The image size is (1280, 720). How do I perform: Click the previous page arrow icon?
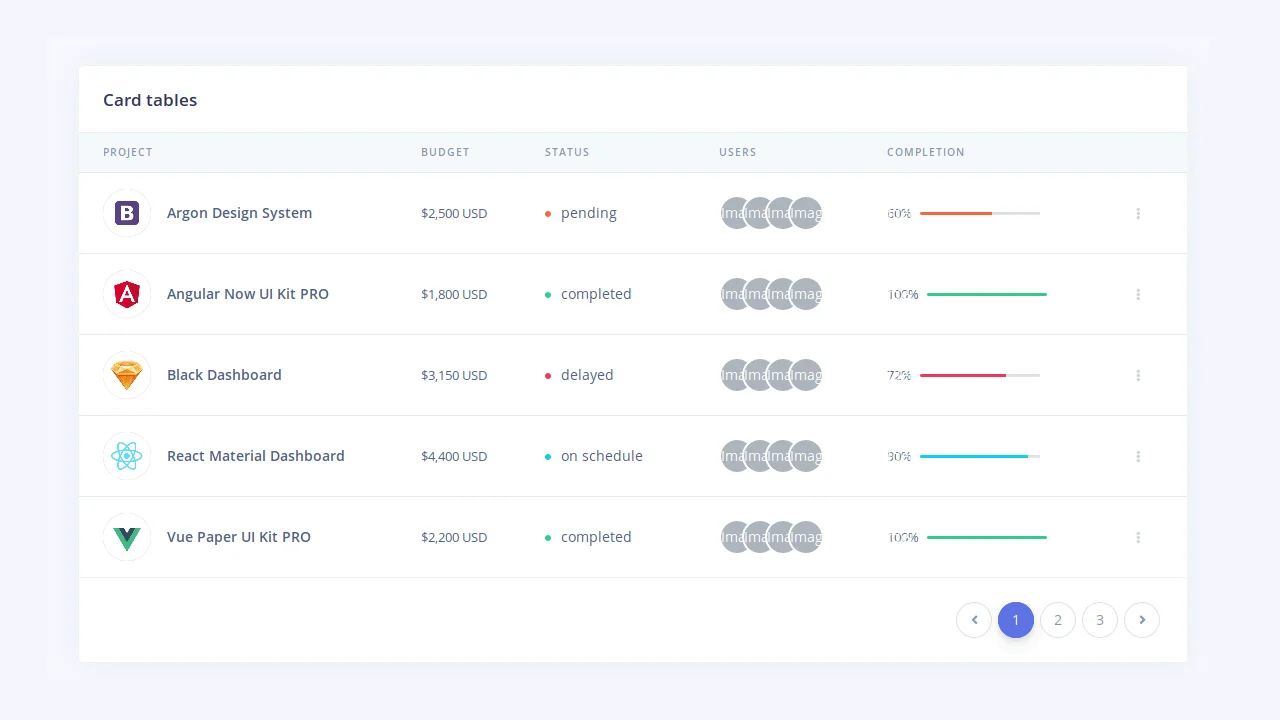[x=974, y=620]
